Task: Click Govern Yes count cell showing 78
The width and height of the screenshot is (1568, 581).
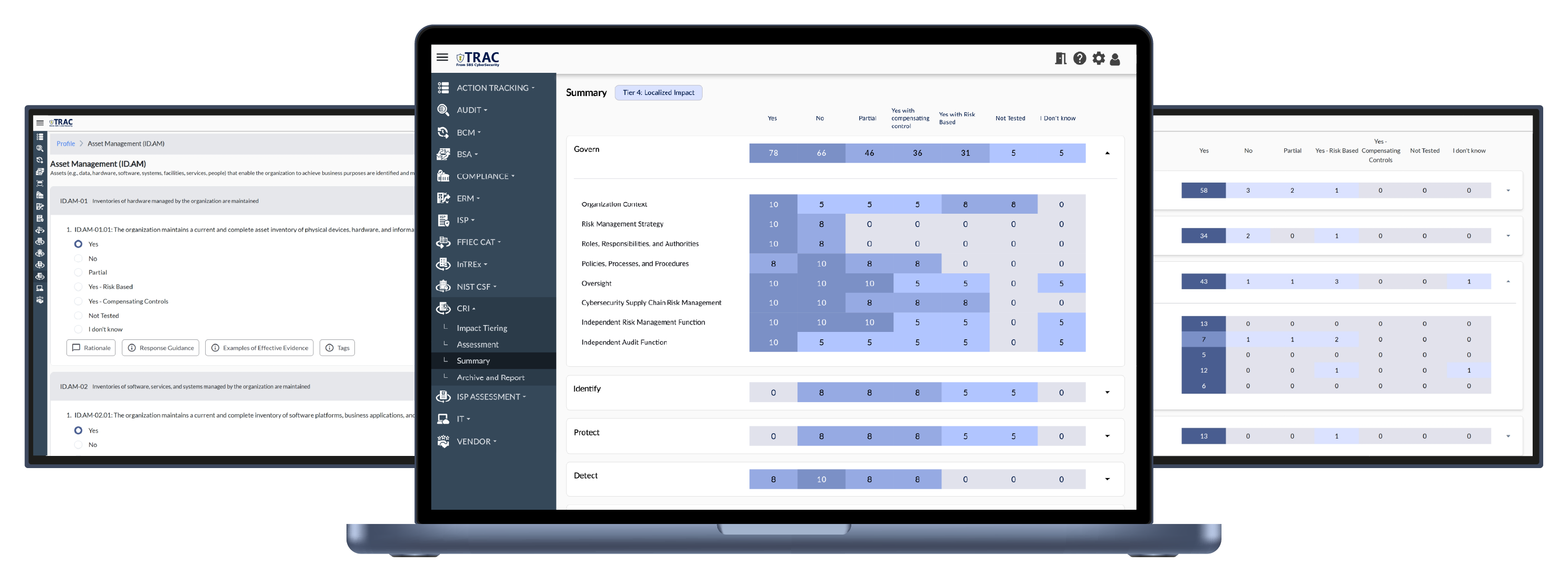Action: pos(773,154)
